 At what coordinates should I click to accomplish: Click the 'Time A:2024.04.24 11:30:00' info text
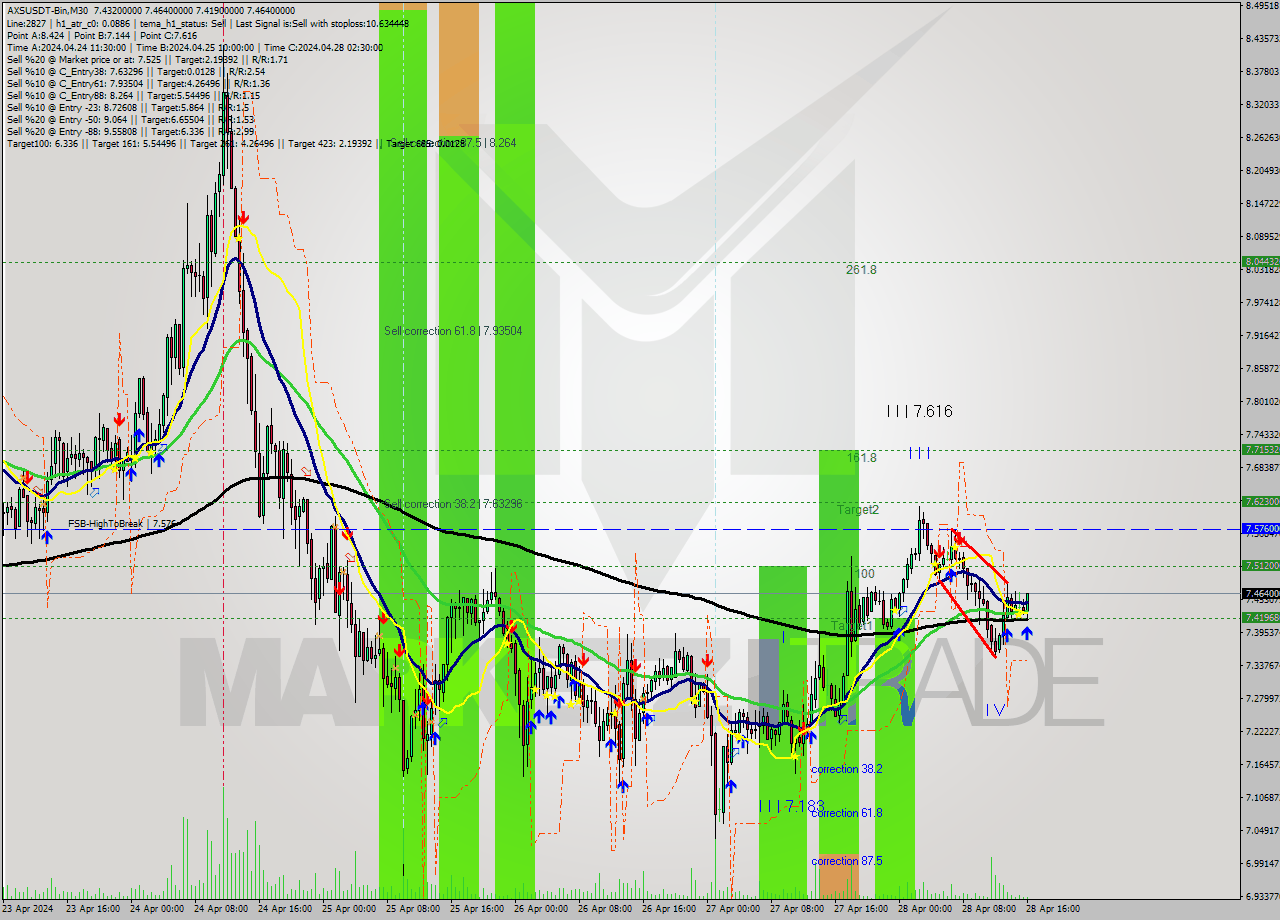(66, 48)
